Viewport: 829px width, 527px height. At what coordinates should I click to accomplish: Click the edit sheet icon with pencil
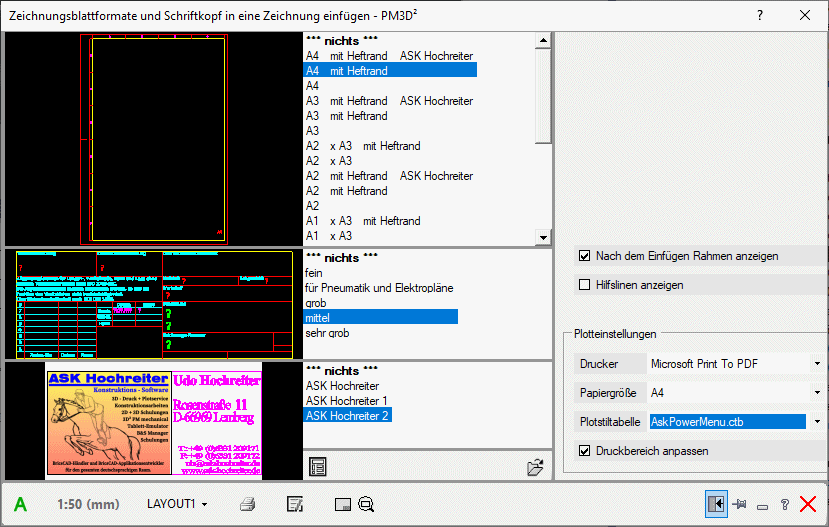295,504
